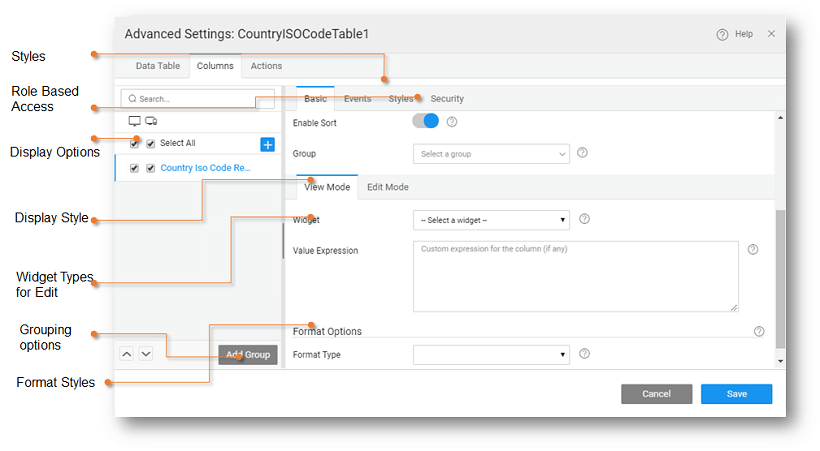
Task: Open the Edit Mode tab
Action: pyautogui.click(x=387, y=187)
